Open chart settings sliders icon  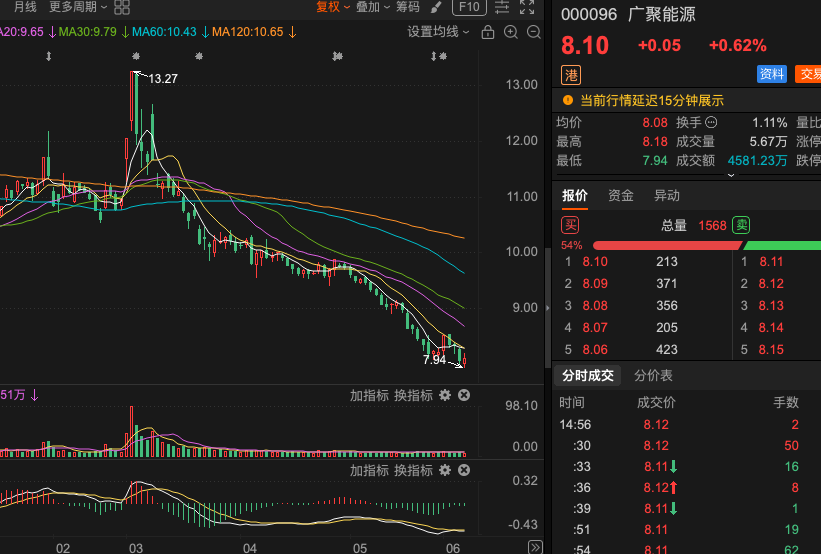502,7
